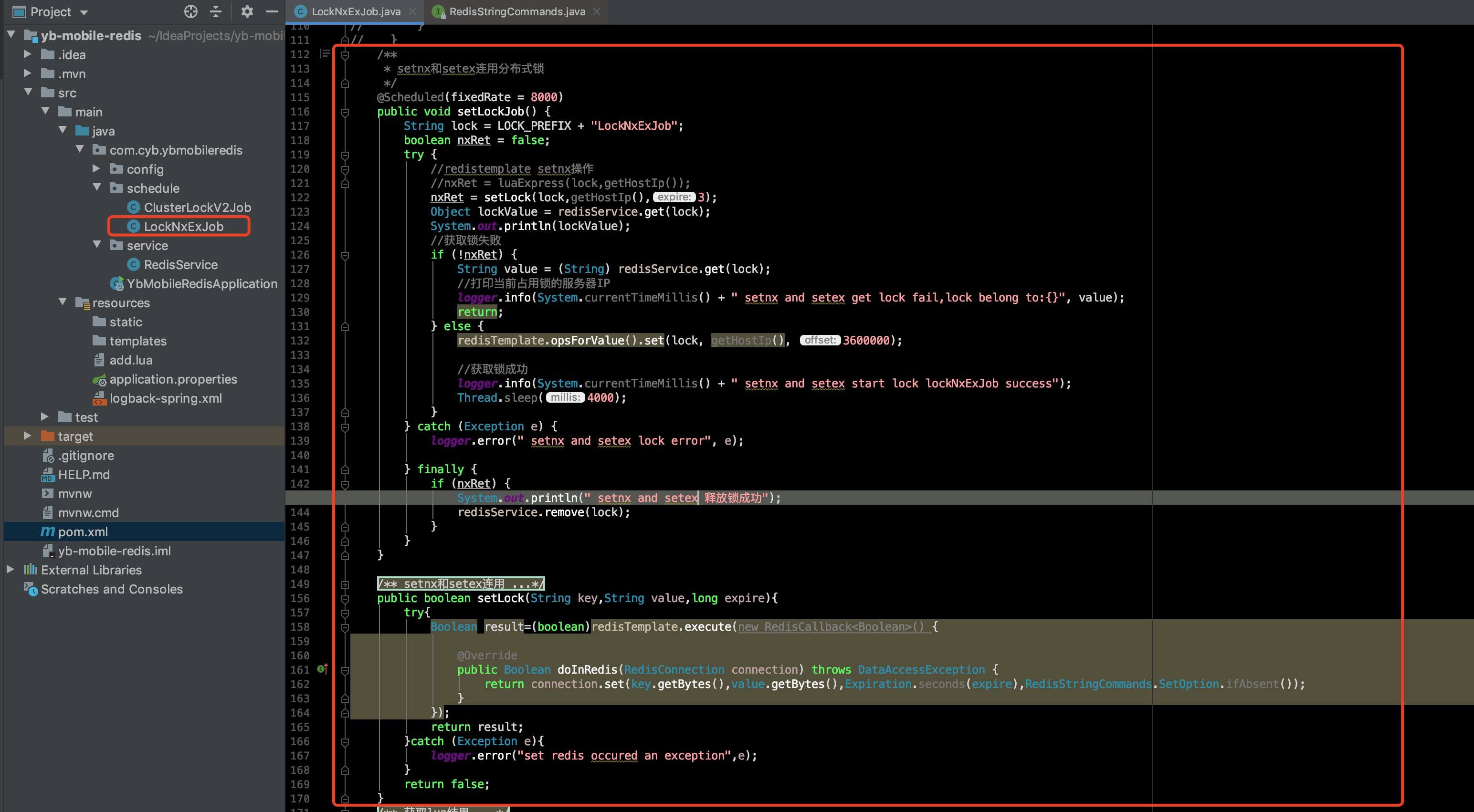Click the @Scheduled annotation on line 115

click(x=411, y=97)
